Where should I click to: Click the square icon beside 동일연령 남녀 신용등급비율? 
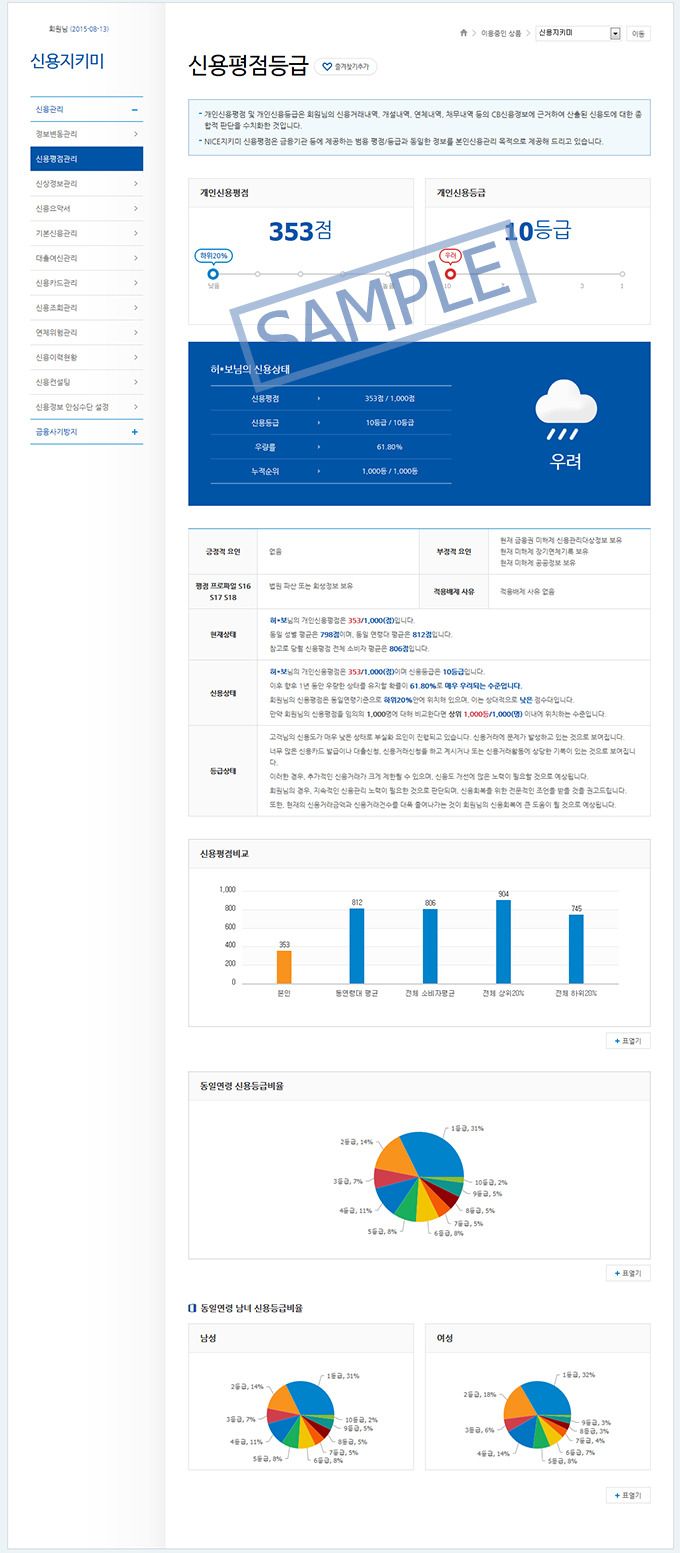pos(192,1307)
